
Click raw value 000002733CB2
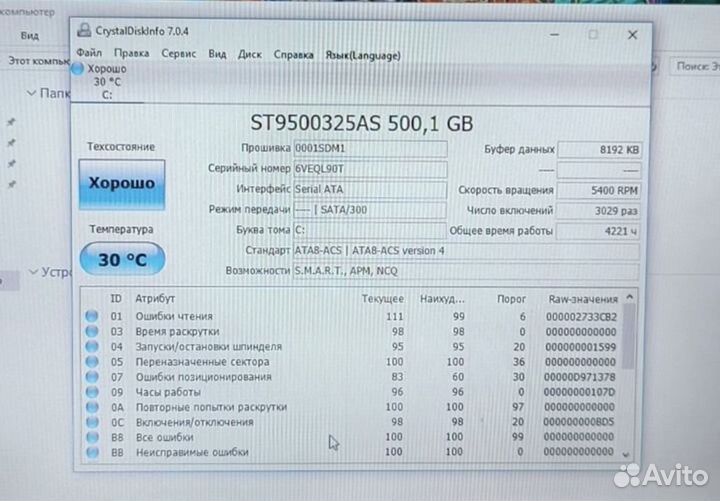581,317
